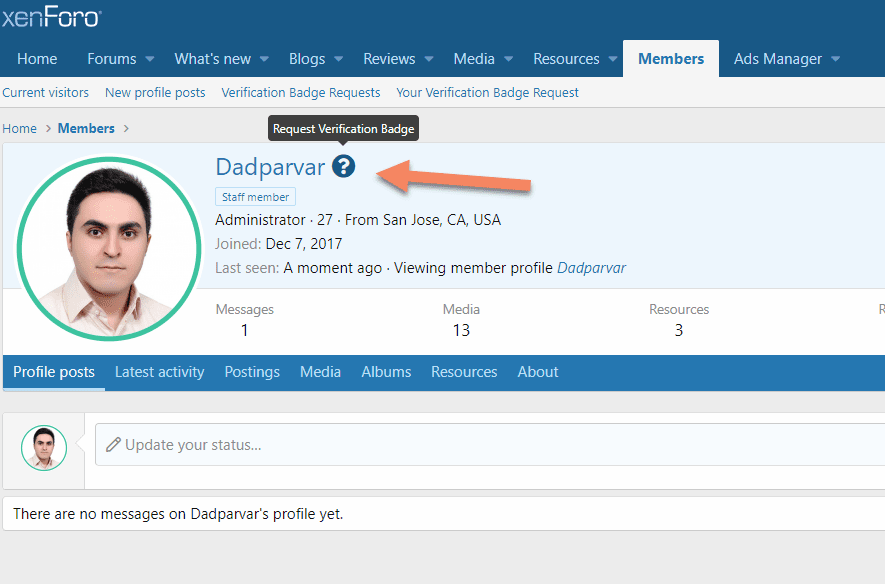Click the Request Verification Badge question icon
Image resolution: width=885 pixels, height=584 pixels.
point(344,167)
